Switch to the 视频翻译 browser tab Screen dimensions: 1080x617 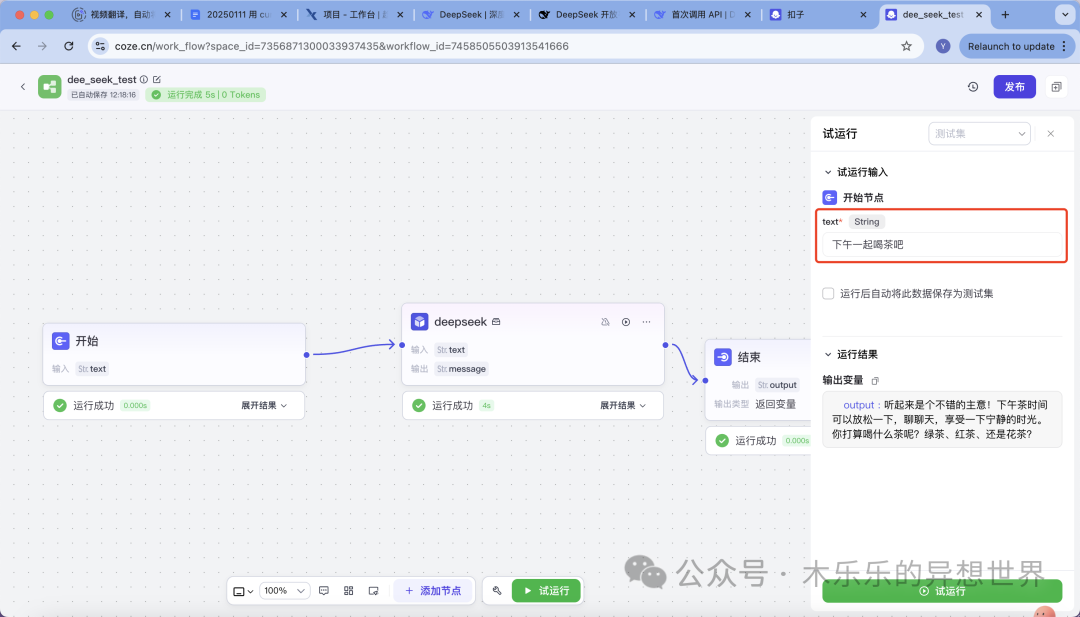click(121, 14)
